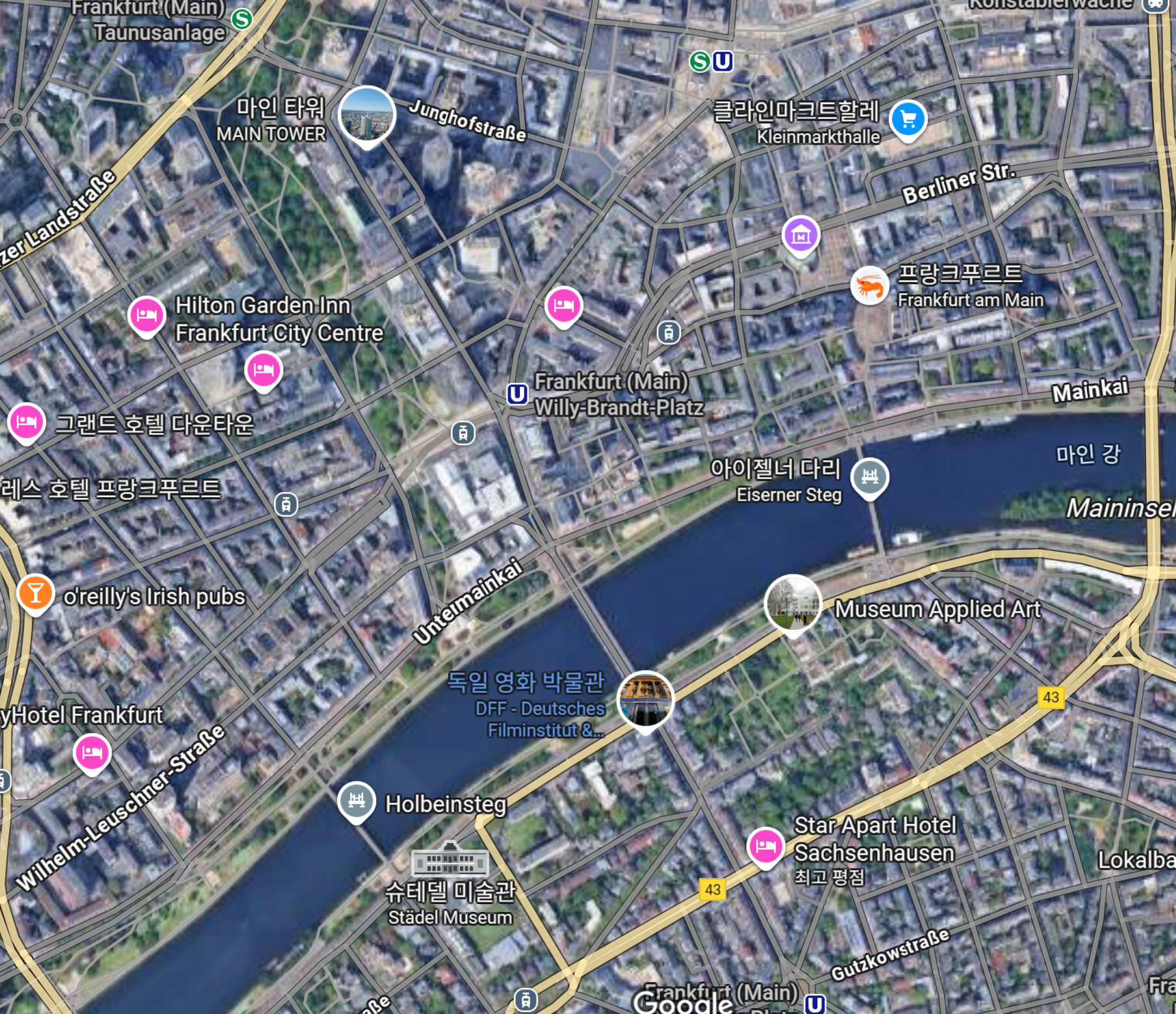Image resolution: width=1176 pixels, height=1014 pixels.
Task: Select the purple museum pin near Berliner Str.
Action: (801, 235)
